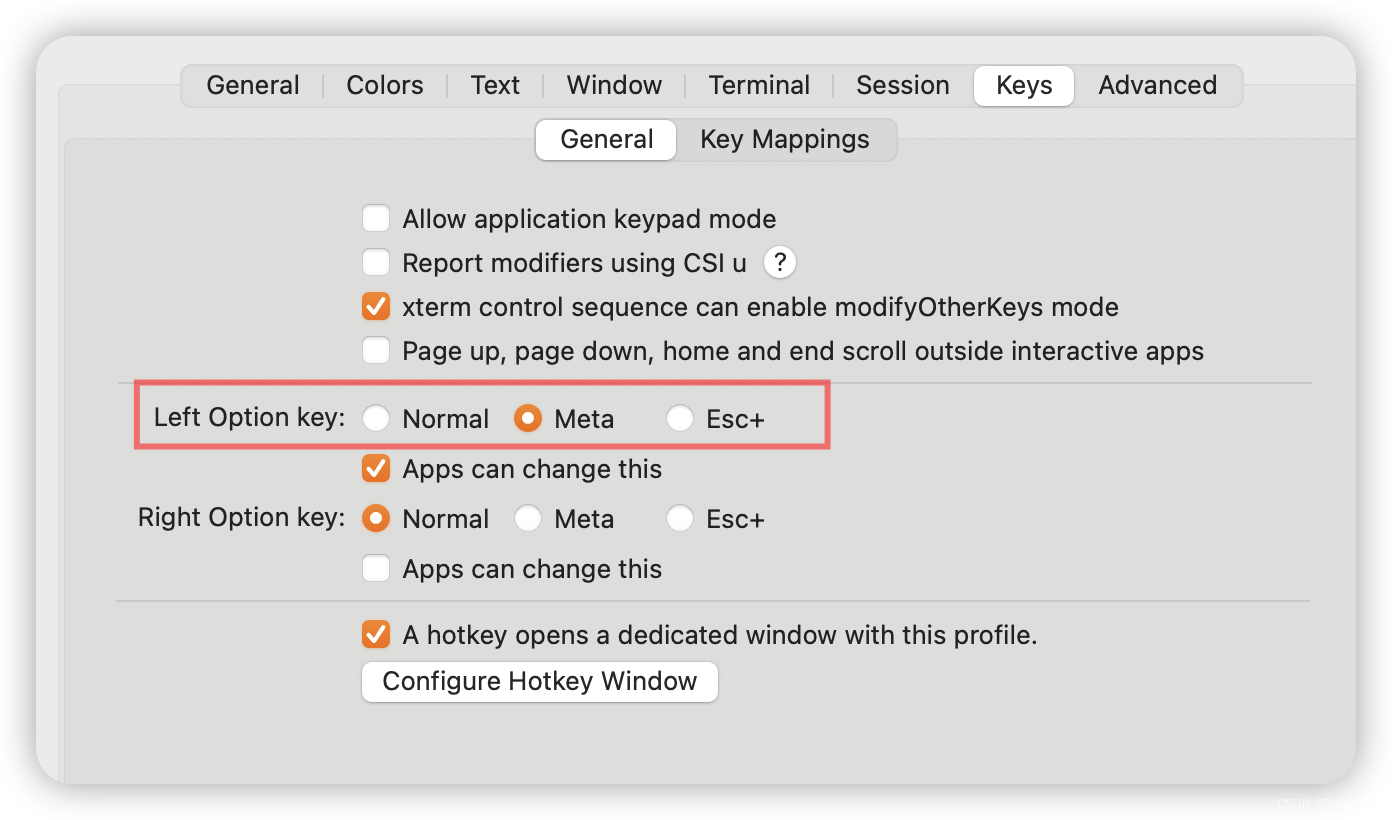Switch to the Key Mappings sub-tab
The height and width of the screenshot is (820, 1392).
[784, 139]
